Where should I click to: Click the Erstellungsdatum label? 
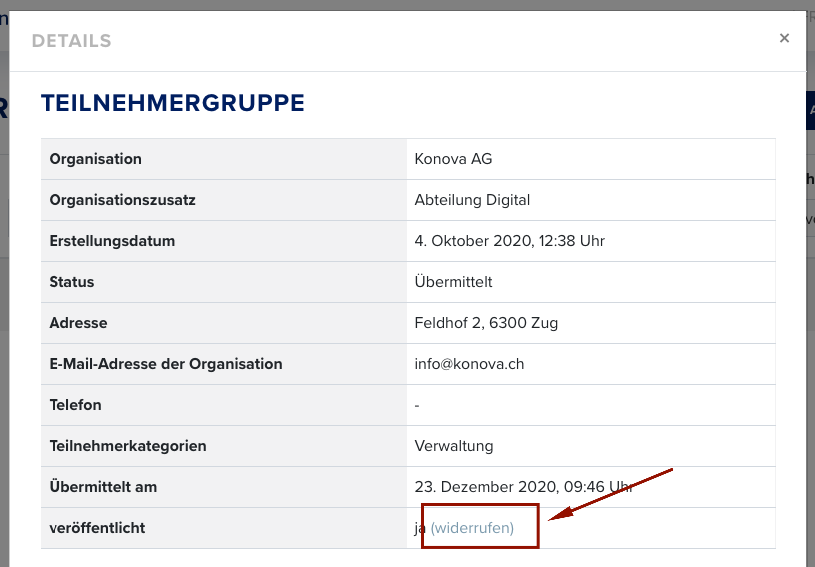tap(112, 241)
